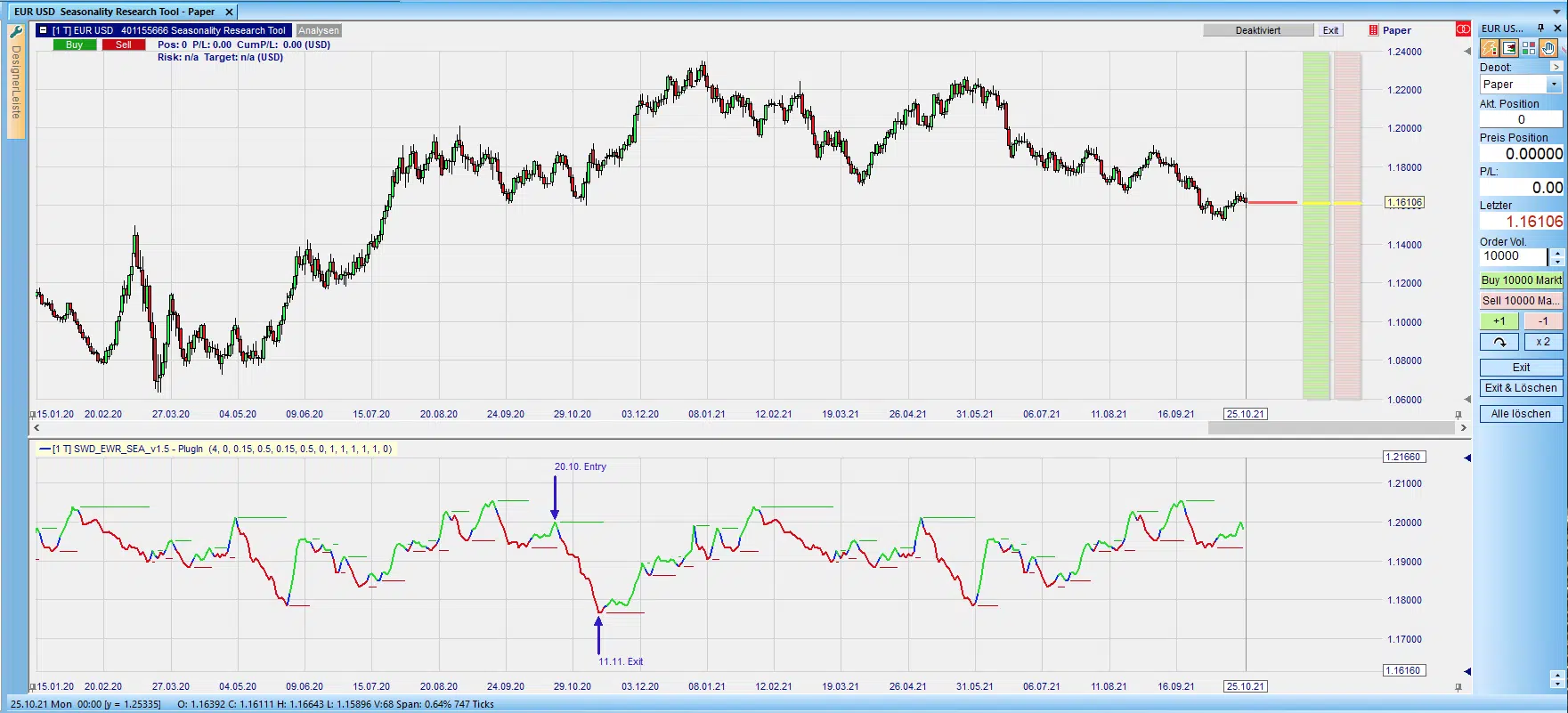Close the EUR USD Seasonality Research Tool tab
The height and width of the screenshot is (713, 1568).
229,12
